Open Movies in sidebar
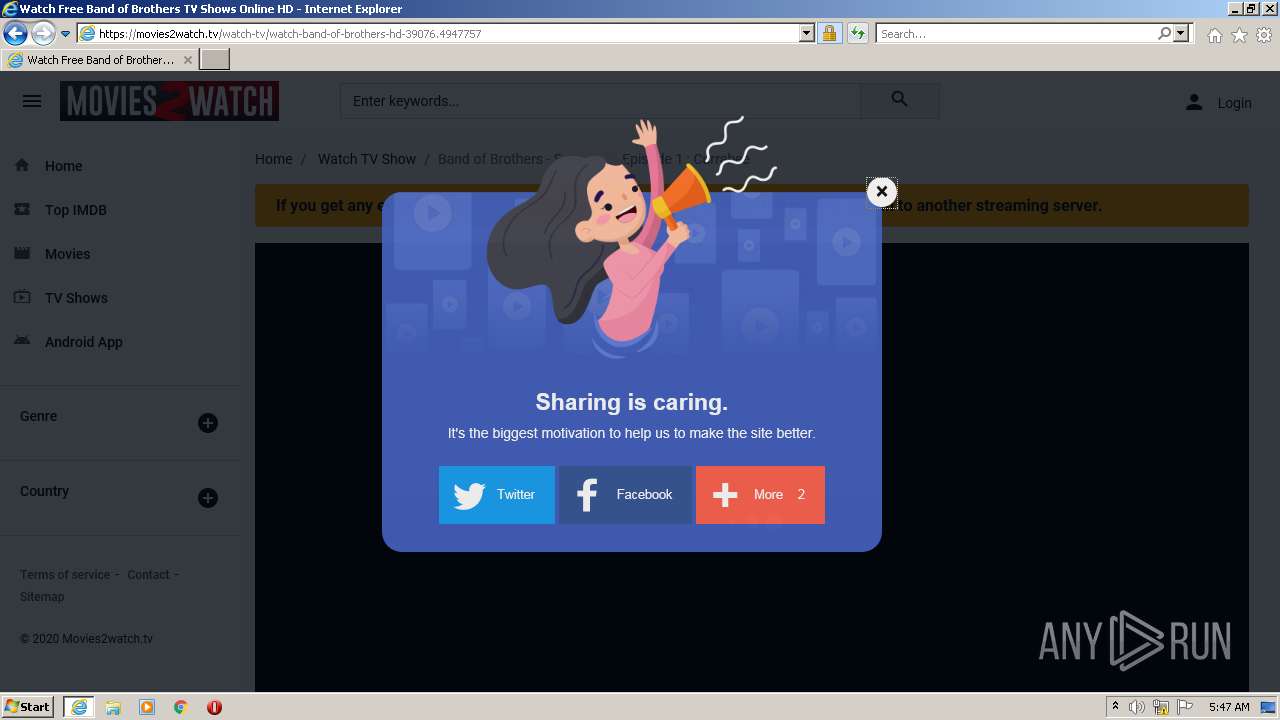The width and height of the screenshot is (1280, 720). coord(67,254)
